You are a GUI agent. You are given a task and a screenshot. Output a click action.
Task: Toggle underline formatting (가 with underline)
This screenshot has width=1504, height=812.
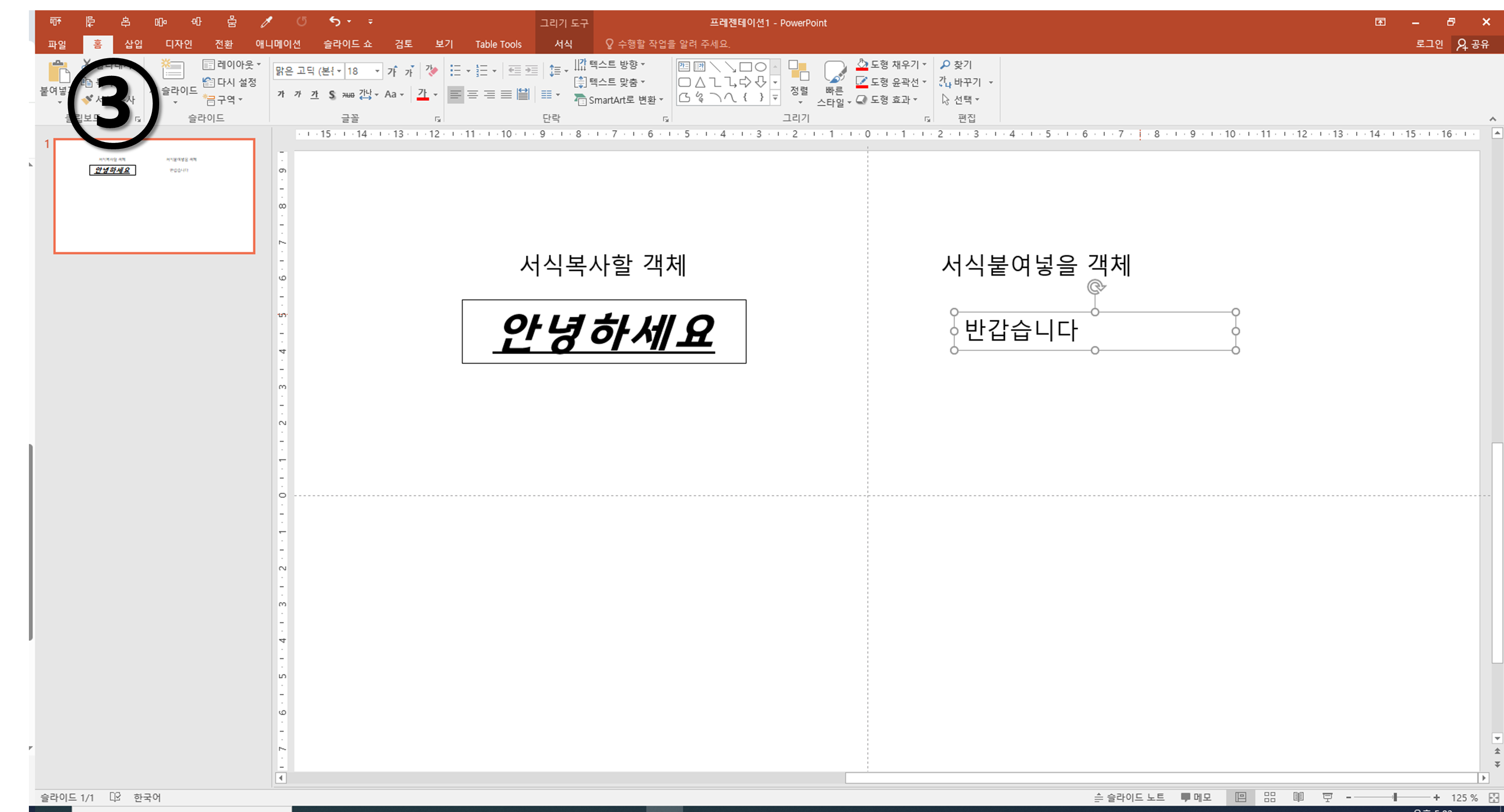[315, 94]
